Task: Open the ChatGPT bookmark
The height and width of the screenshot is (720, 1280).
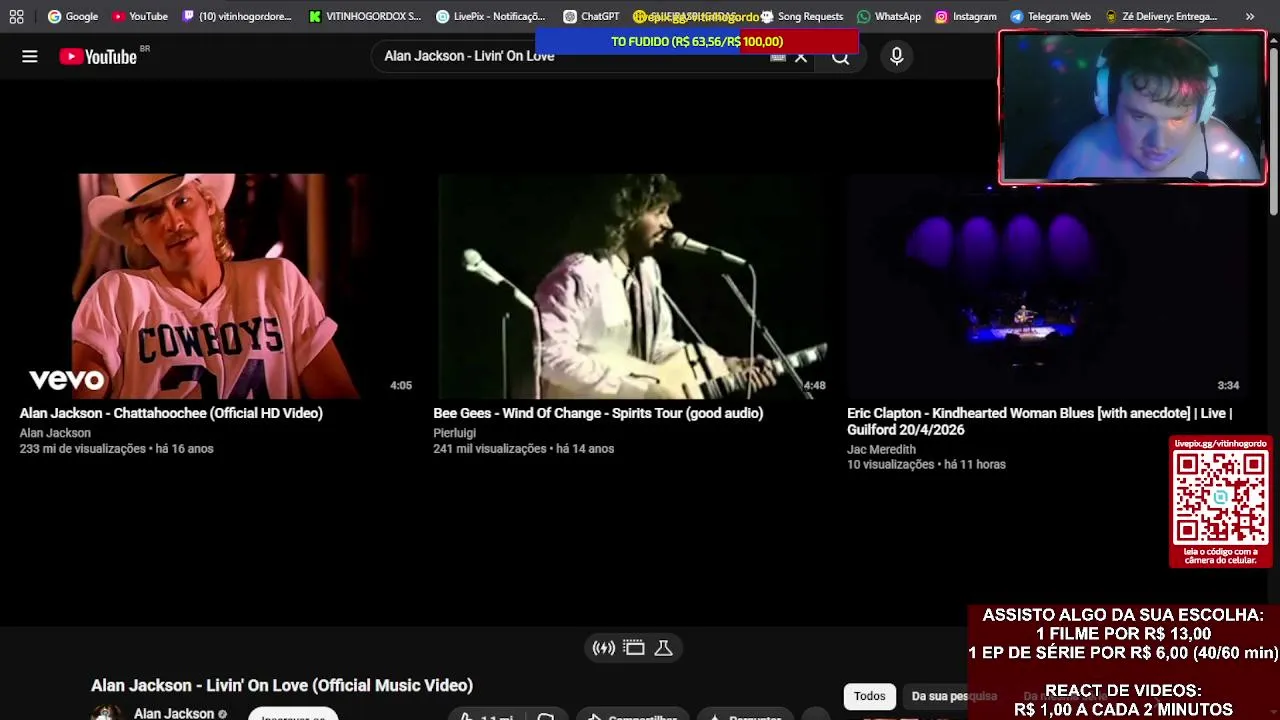Action: pyautogui.click(x=591, y=16)
